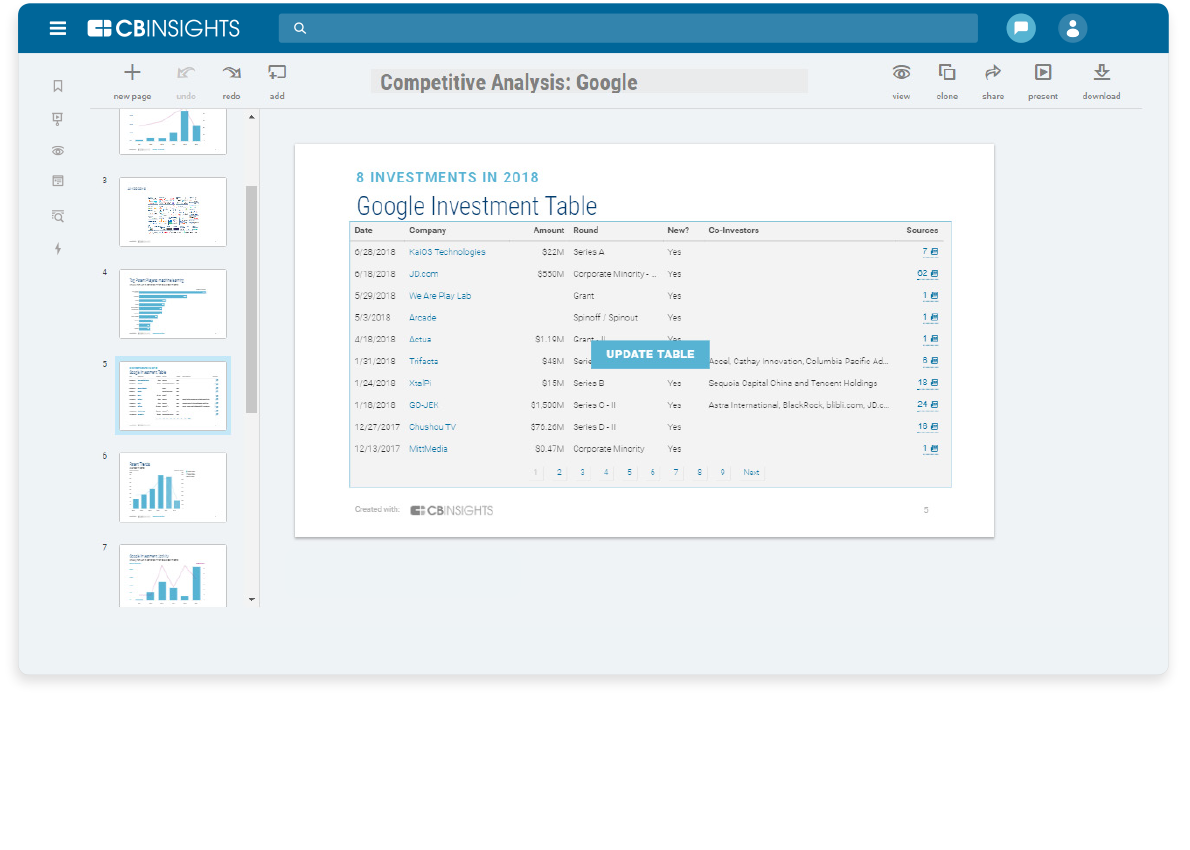The width and height of the screenshot is (1190, 850).
Task: Select slide 7 thumbnail
Action: (x=173, y=575)
